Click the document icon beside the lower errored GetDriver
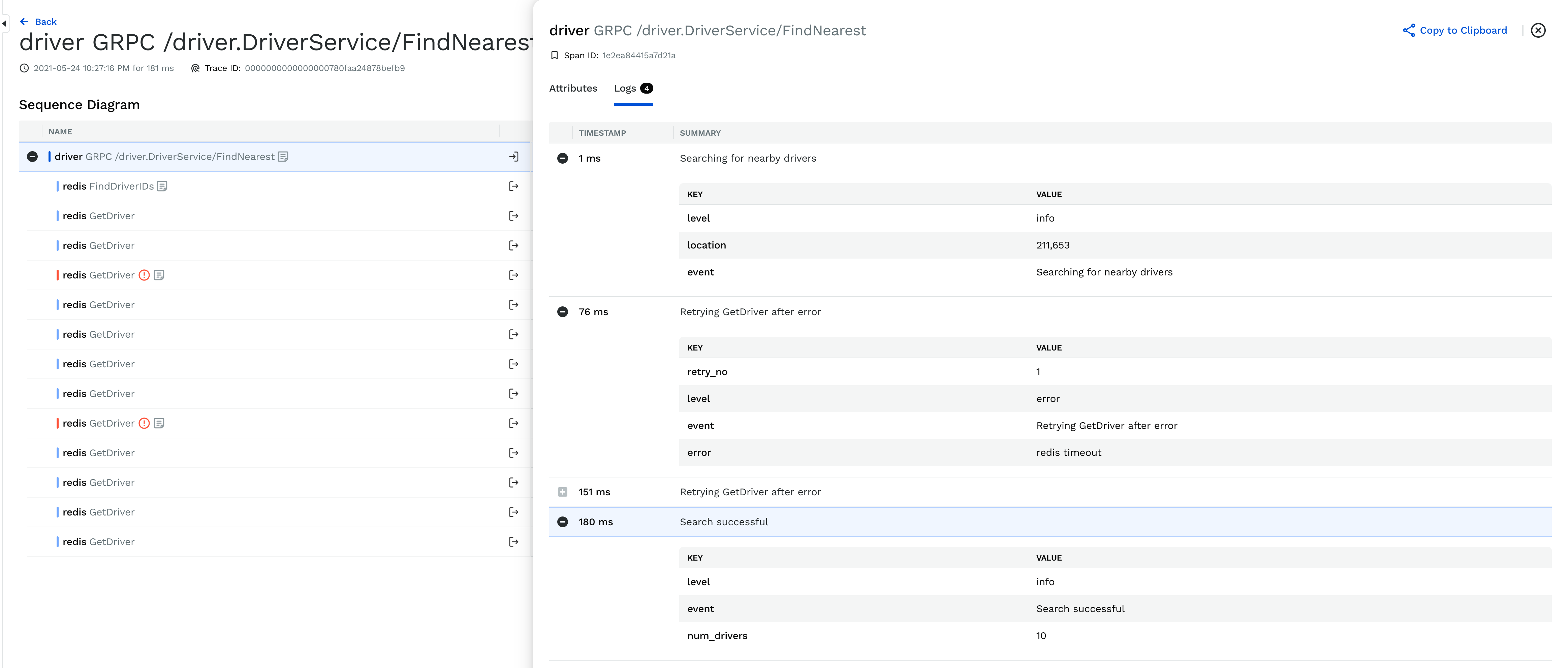Viewport: 1568px width, 668px height. [159, 423]
